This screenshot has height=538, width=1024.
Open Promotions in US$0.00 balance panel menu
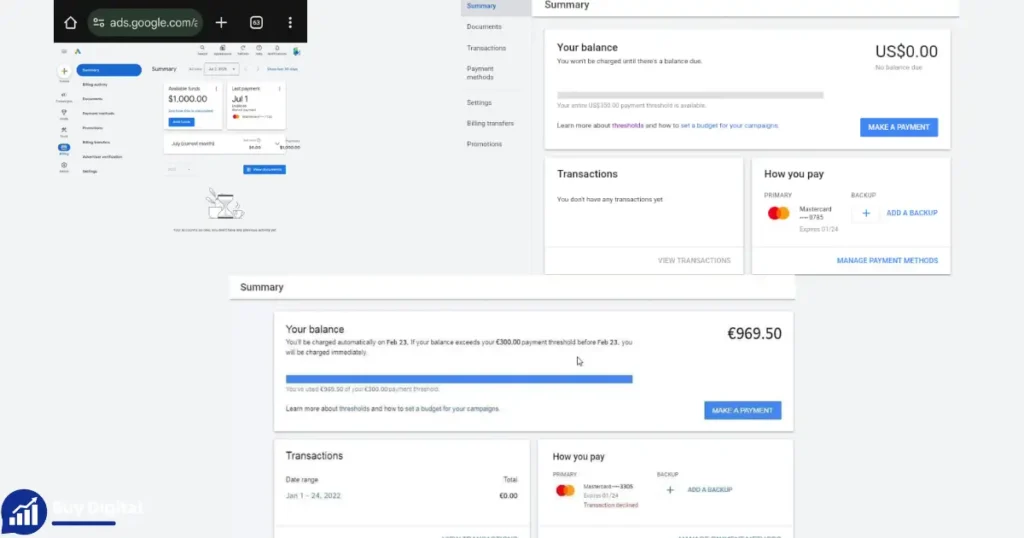pos(484,144)
